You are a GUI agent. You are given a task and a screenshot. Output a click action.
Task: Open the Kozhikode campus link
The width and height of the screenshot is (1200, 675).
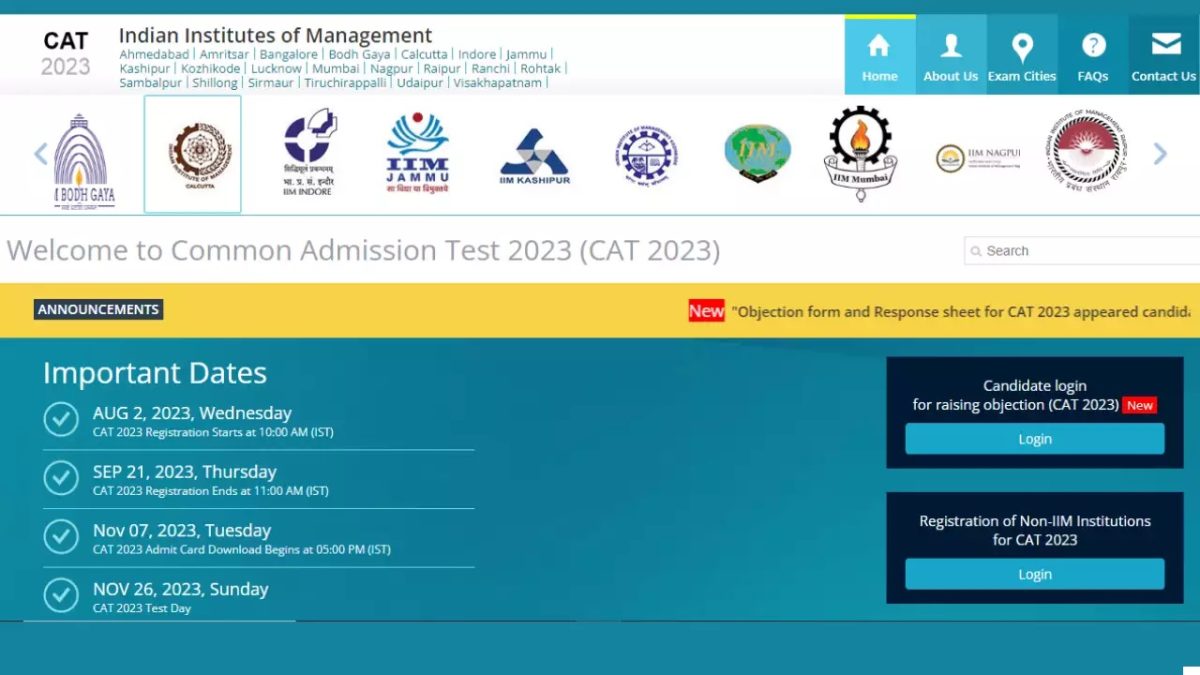(x=211, y=67)
